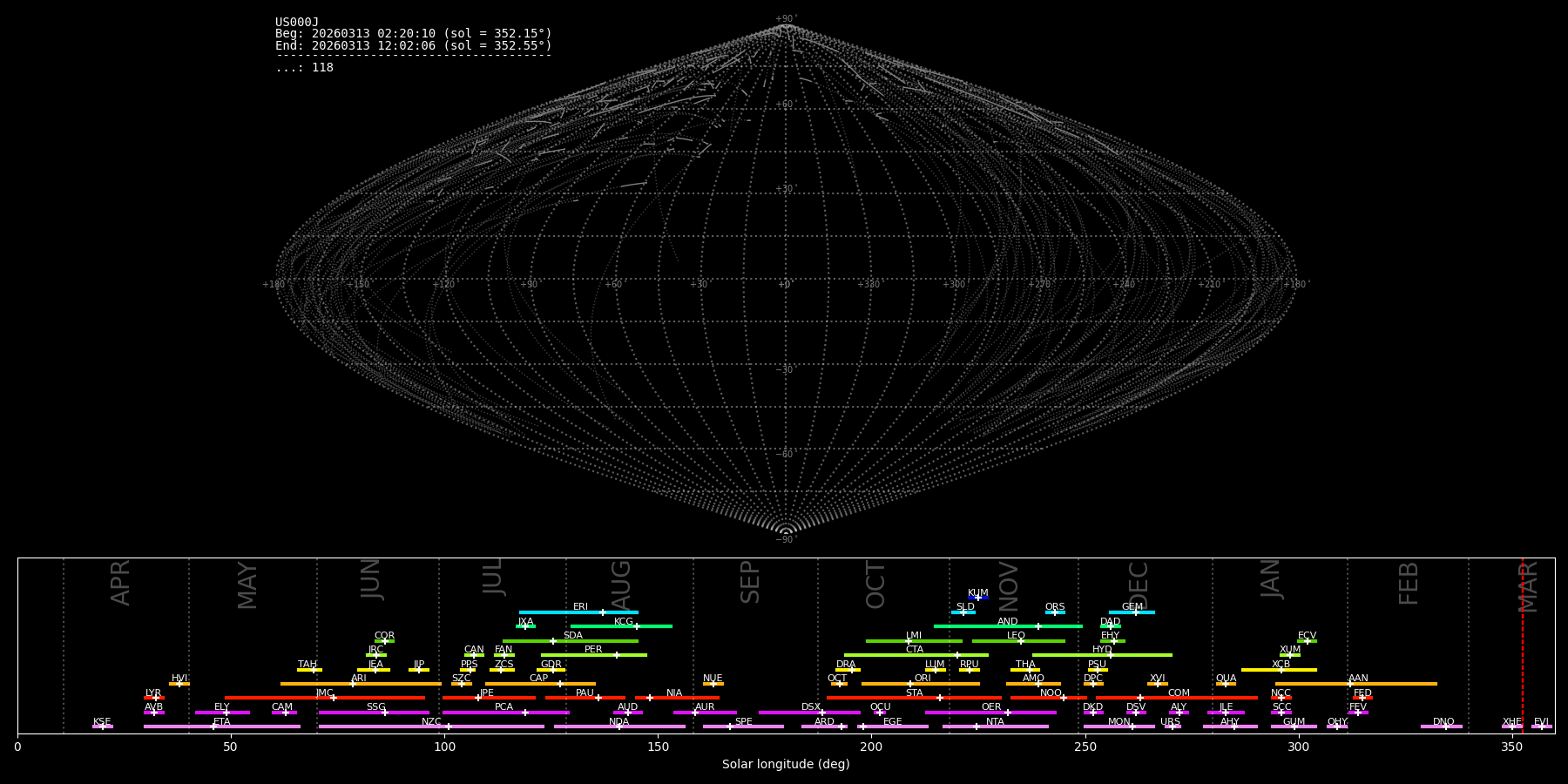Click the US000J station title text
Viewport: 1568px width, 784px height.
297,23
